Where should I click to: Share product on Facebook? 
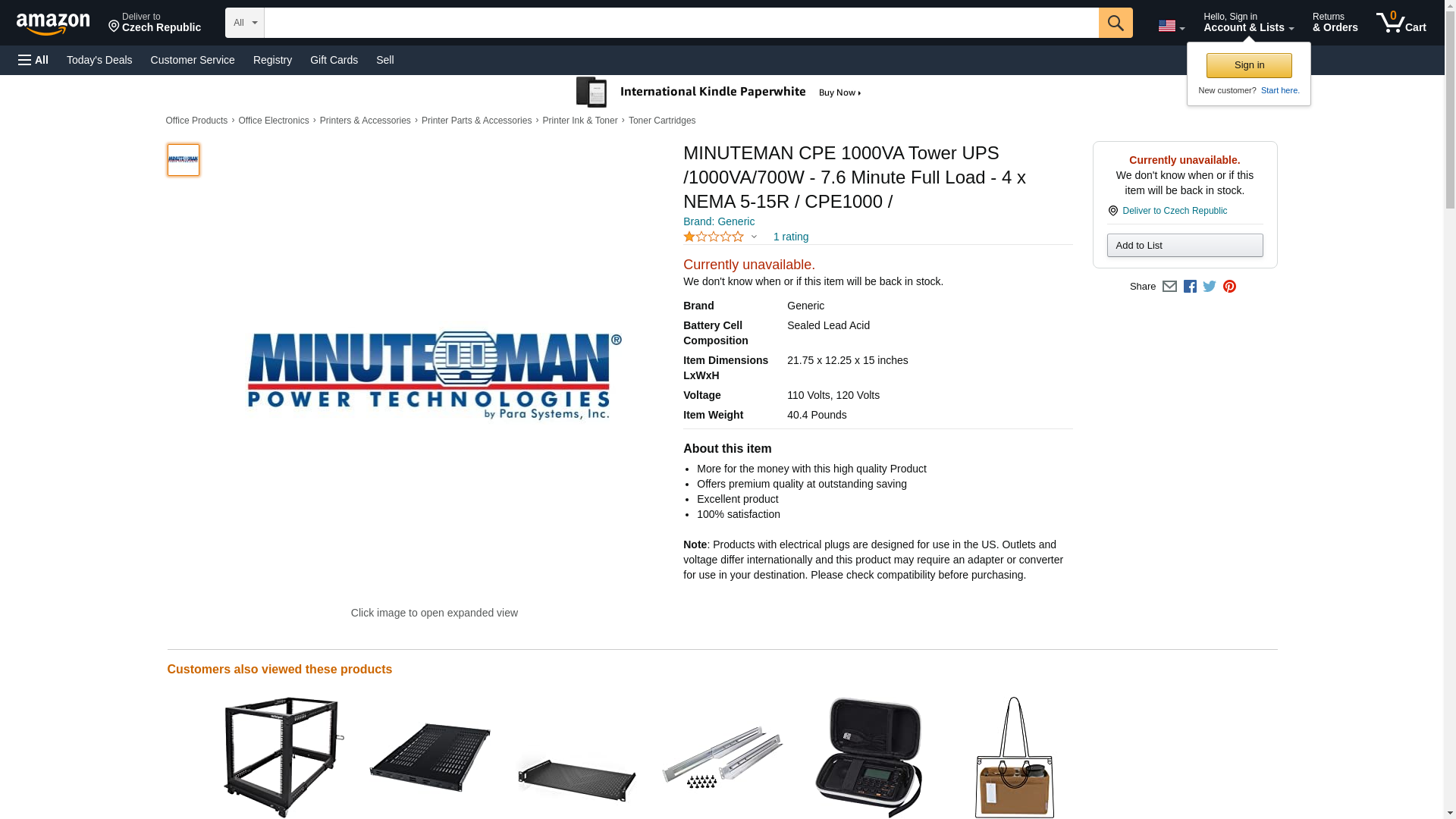1190,287
